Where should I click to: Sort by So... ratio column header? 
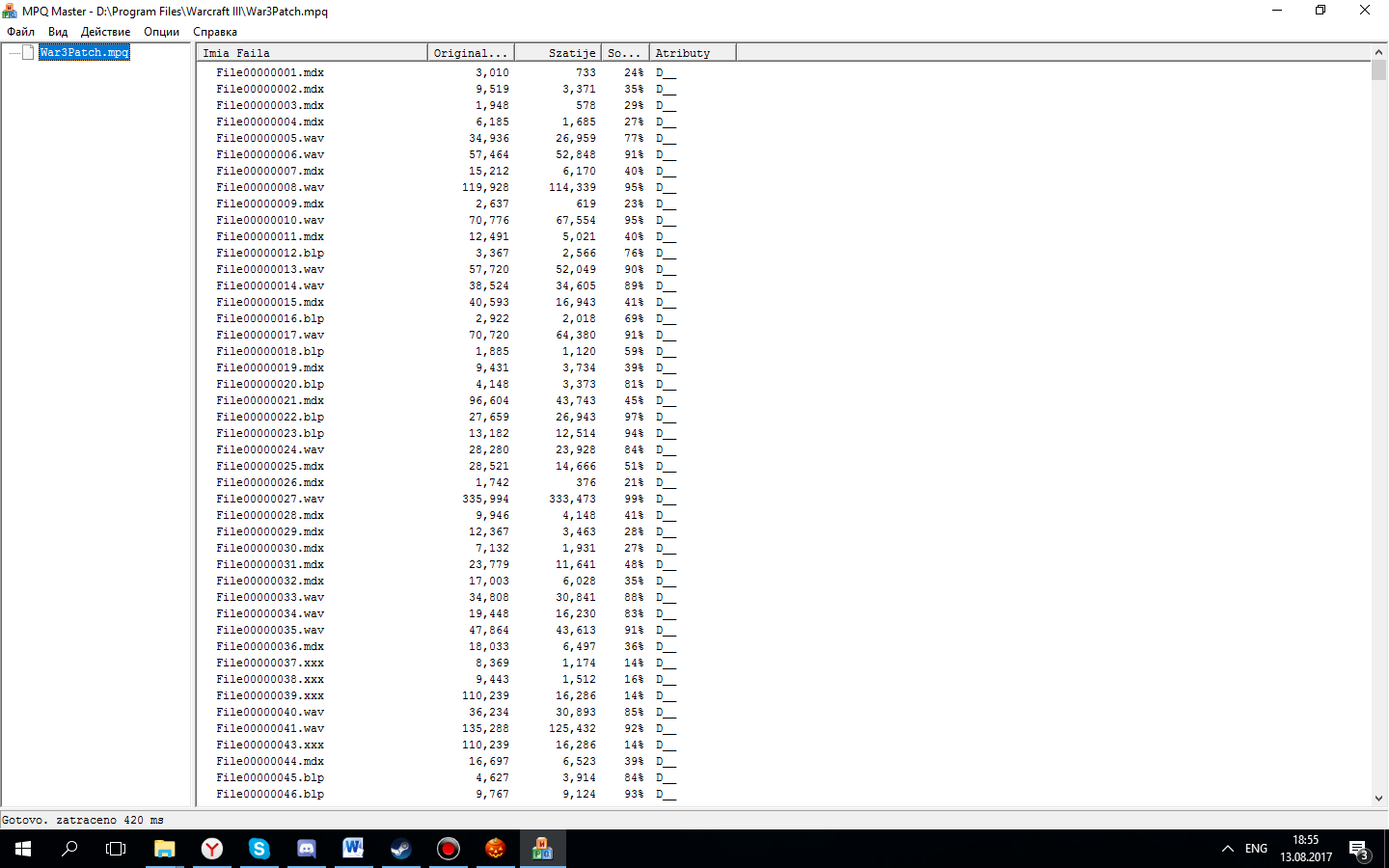click(x=625, y=53)
